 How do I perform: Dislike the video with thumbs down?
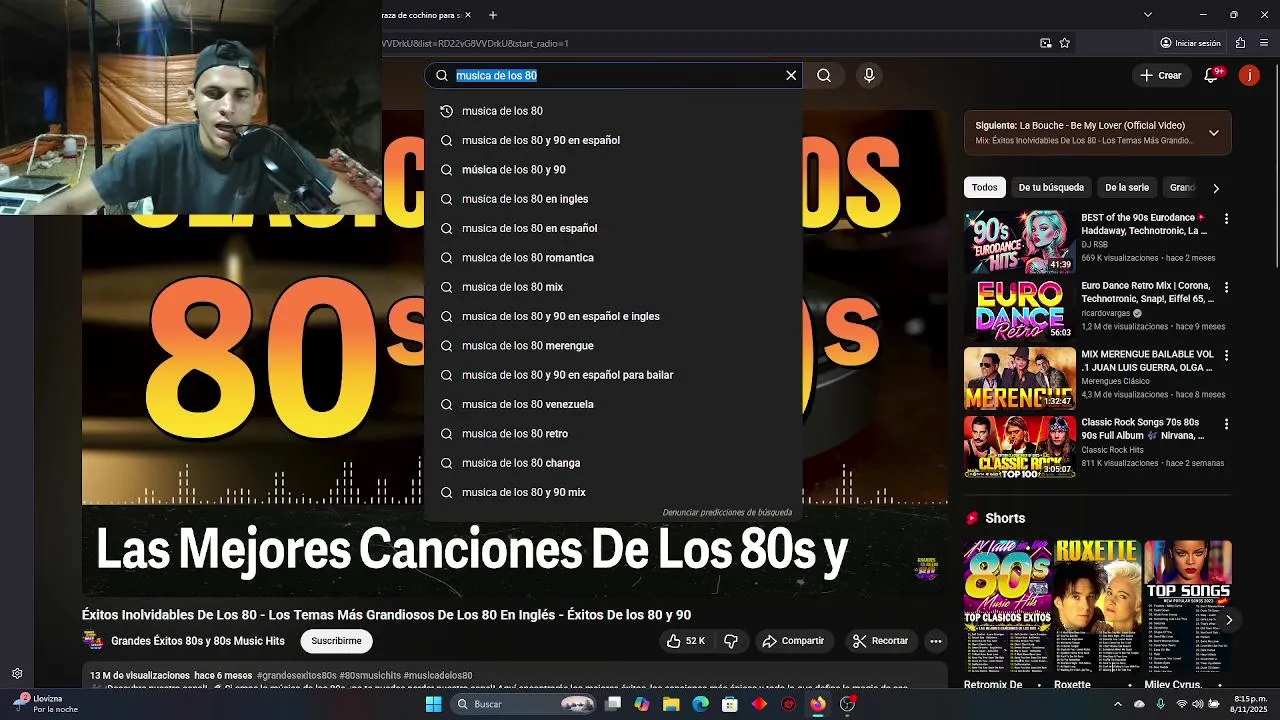(x=731, y=641)
